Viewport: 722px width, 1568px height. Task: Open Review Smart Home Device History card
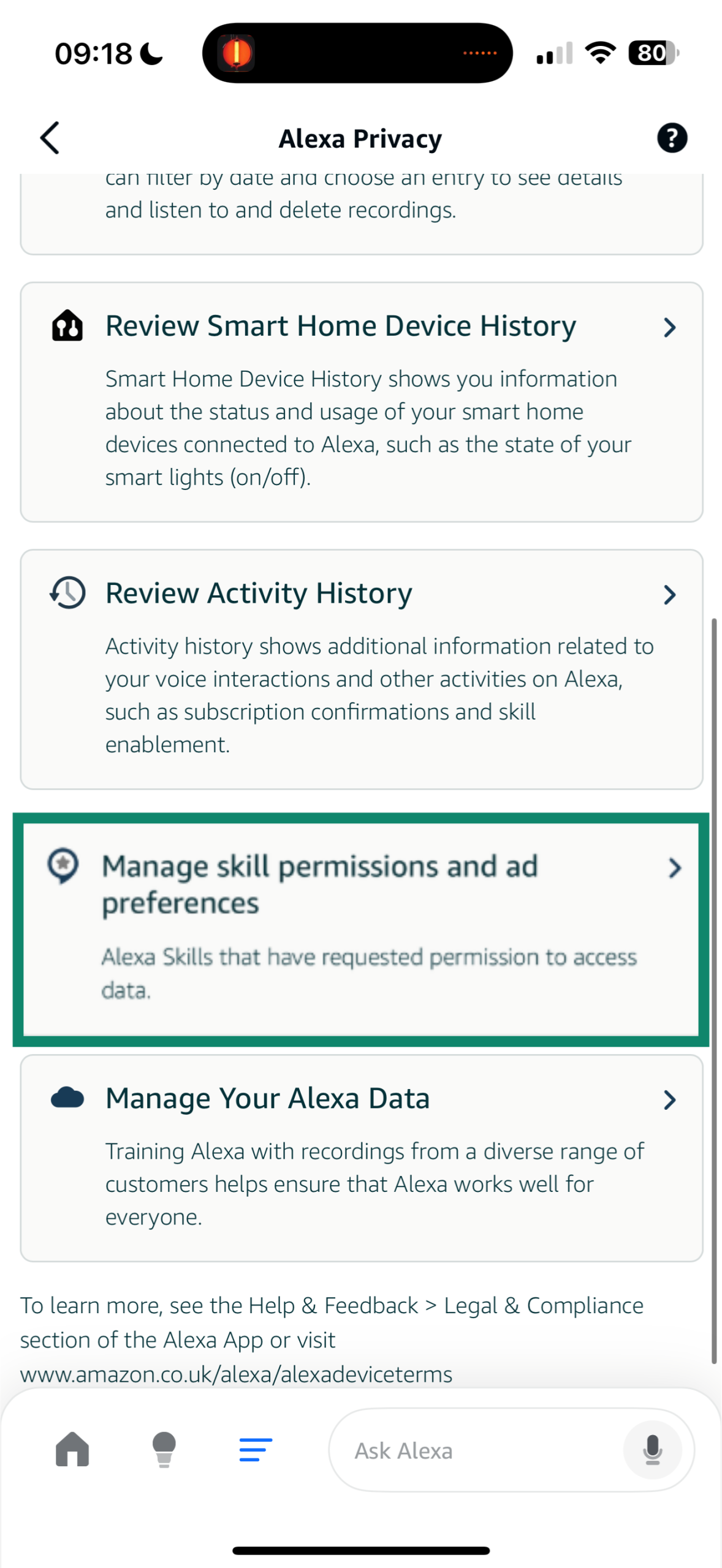point(361,401)
